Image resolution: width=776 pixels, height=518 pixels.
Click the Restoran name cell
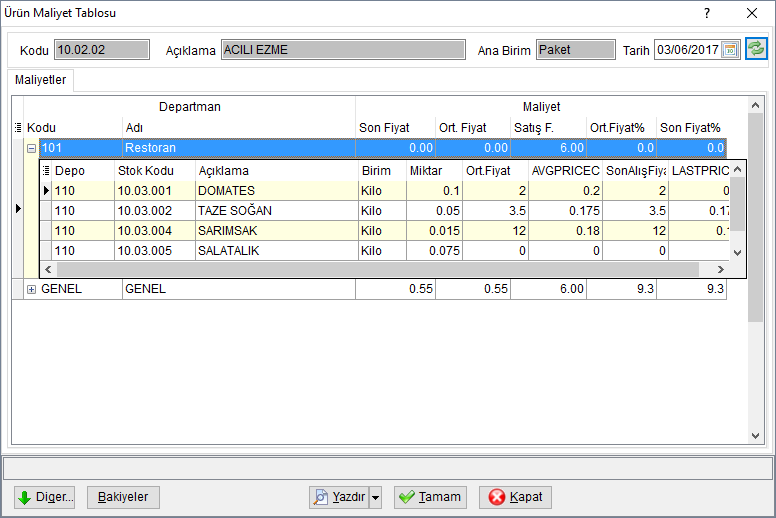tap(239, 148)
